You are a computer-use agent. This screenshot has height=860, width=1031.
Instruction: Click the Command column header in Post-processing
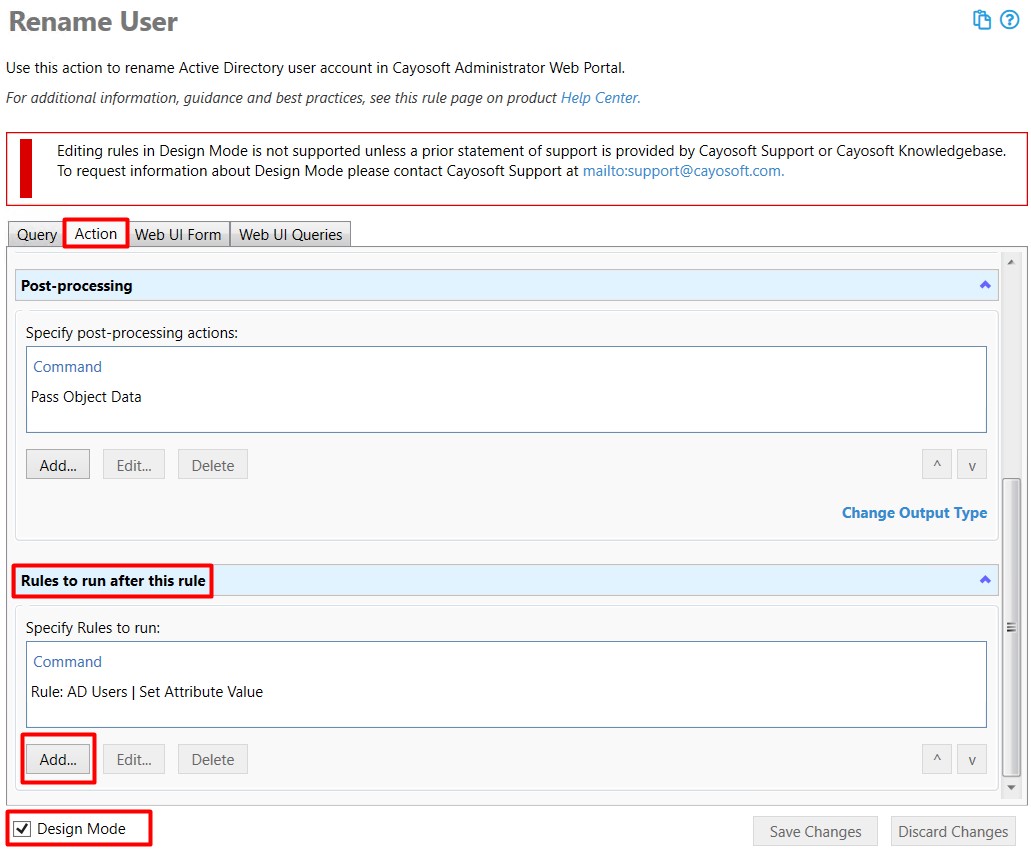coord(68,367)
